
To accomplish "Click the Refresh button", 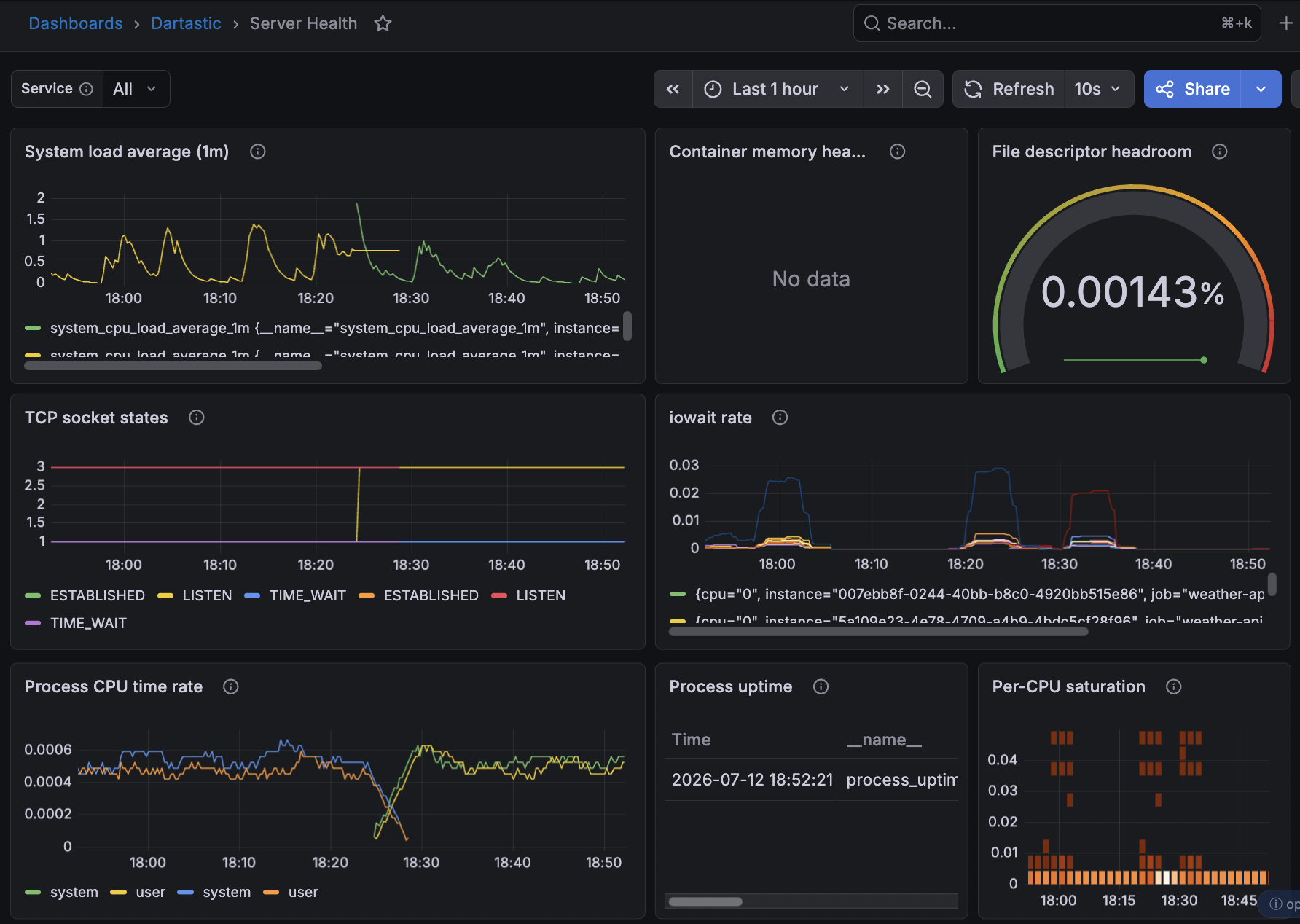I will pos(1009,89).
